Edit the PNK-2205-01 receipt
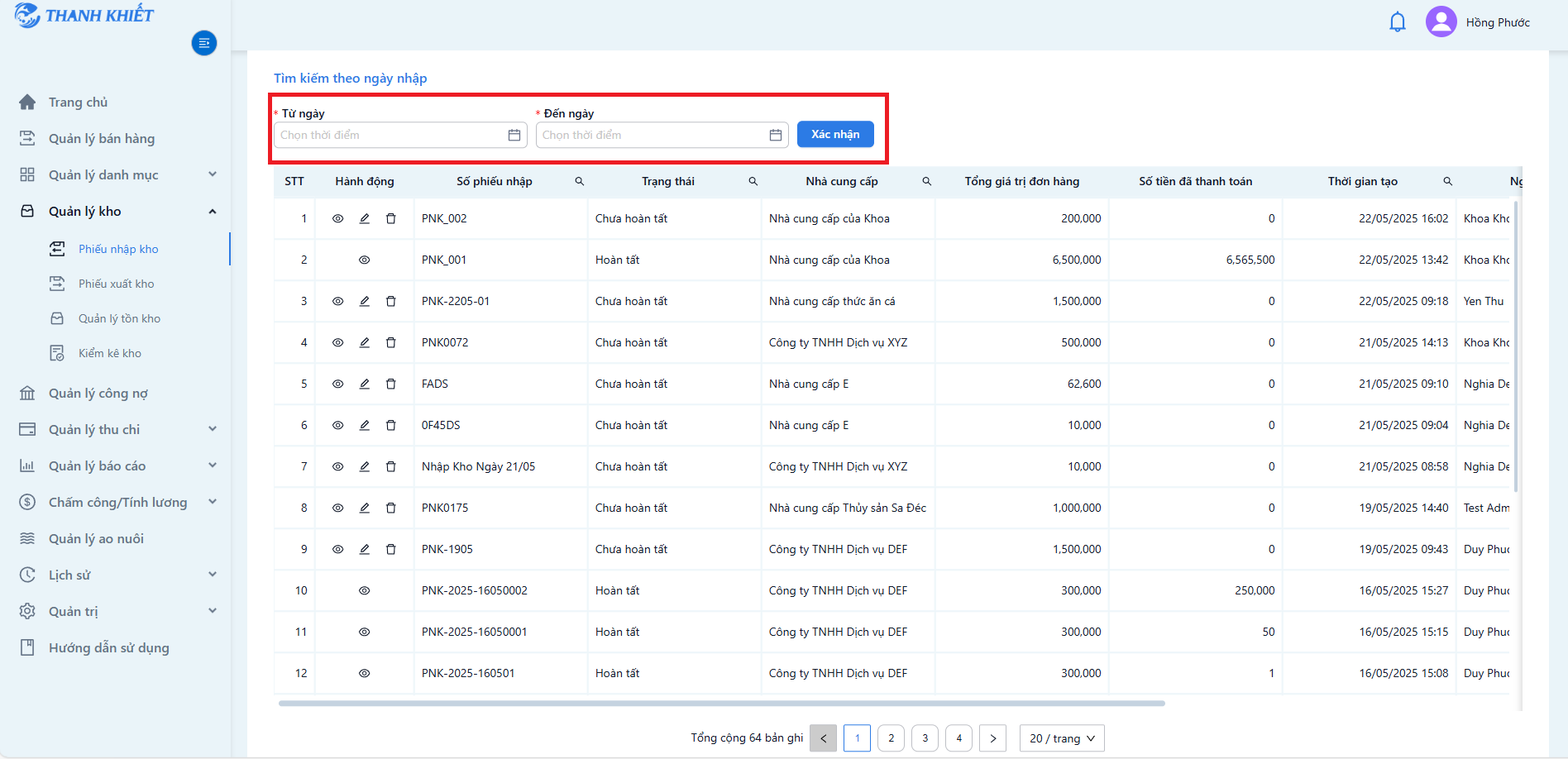The image size is (1568, 759). click(x=365, y=301)
